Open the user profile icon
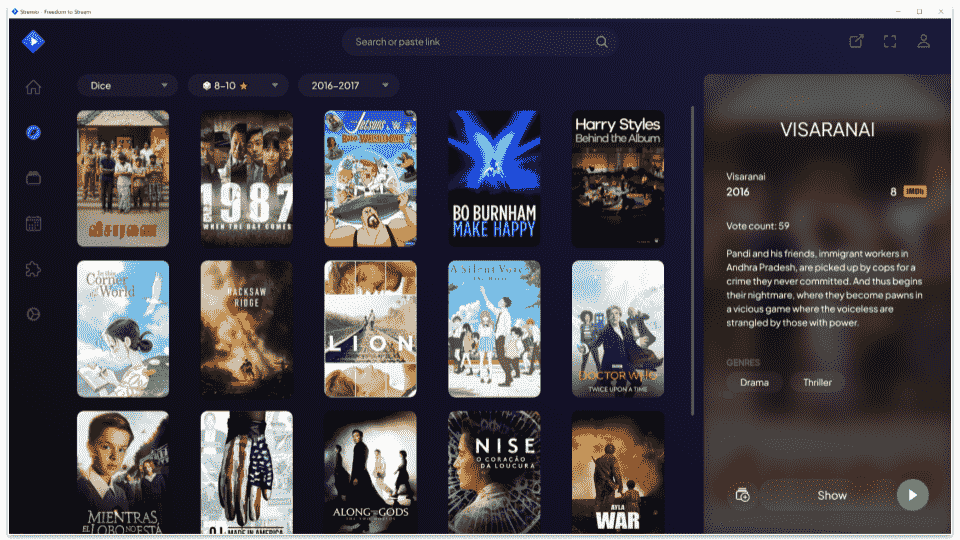Screen dimensions: 960x540 pos(924,41)
